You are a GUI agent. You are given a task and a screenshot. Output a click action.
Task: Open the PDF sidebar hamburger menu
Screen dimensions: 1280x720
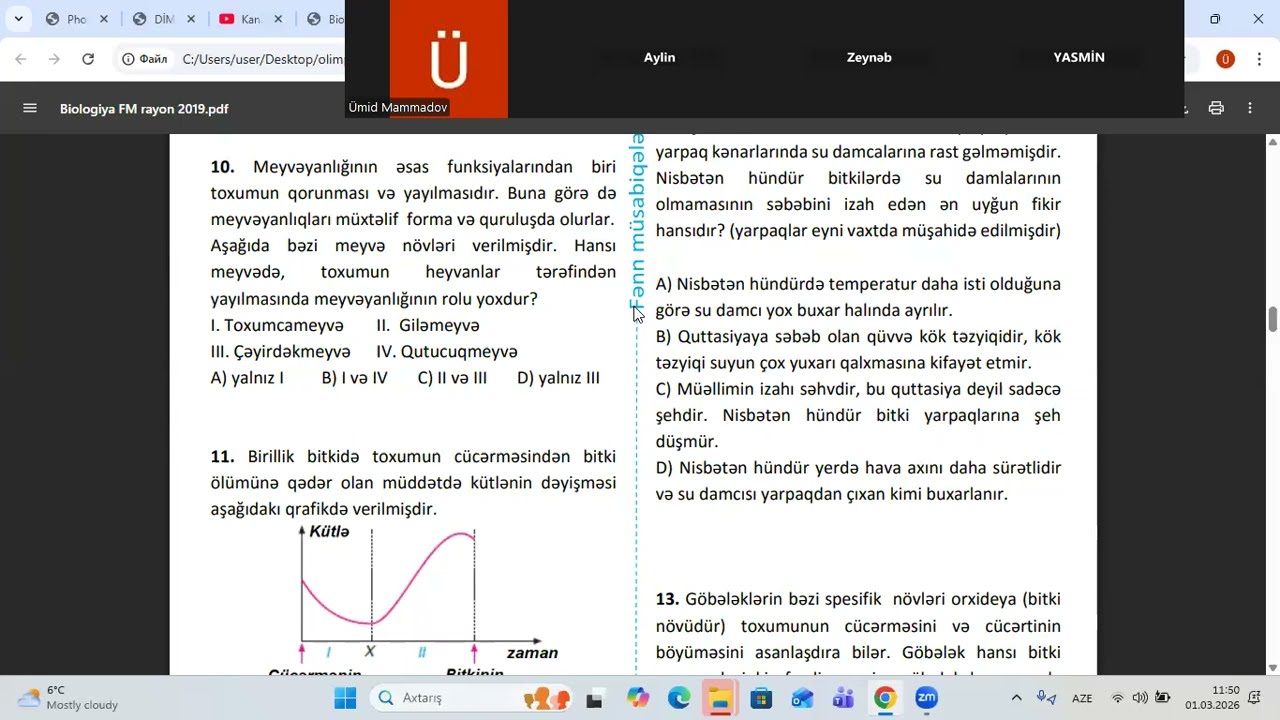click(30, 108)
